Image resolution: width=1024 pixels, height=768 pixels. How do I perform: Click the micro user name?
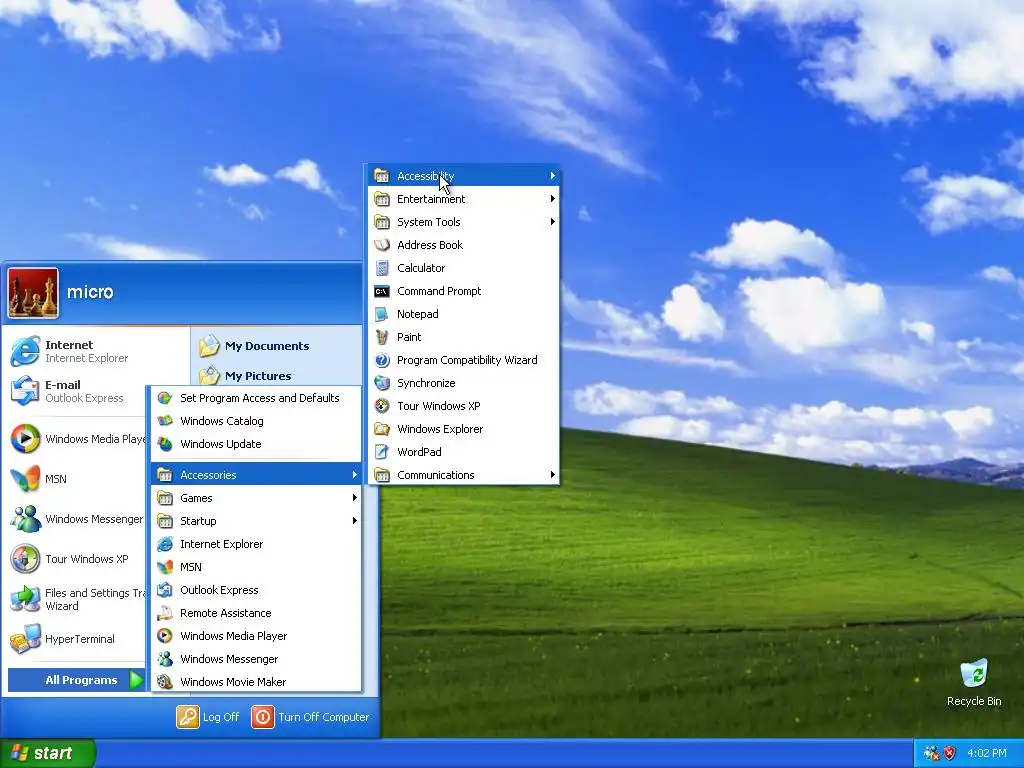click(x=90, y=292)
